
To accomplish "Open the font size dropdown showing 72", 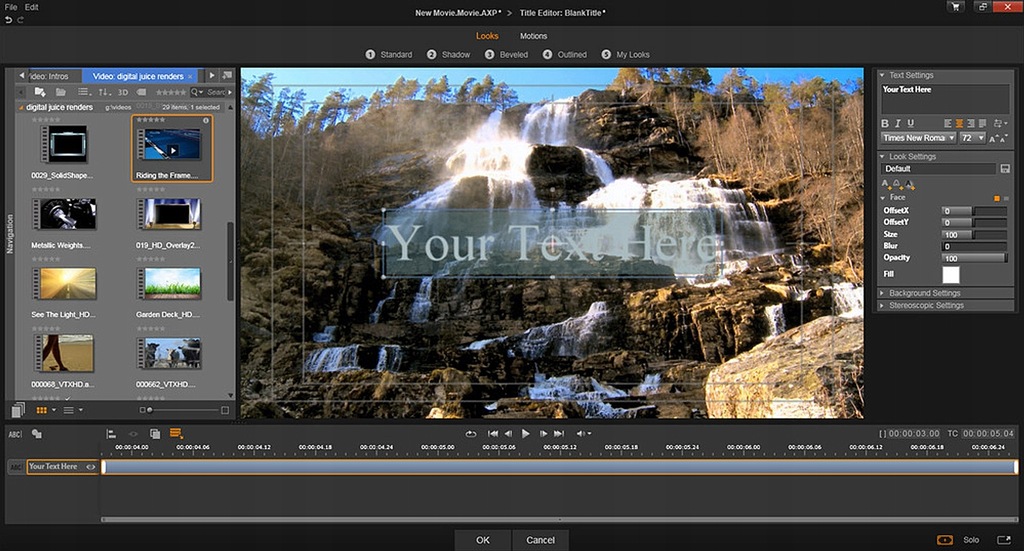I will pos(972,138).
